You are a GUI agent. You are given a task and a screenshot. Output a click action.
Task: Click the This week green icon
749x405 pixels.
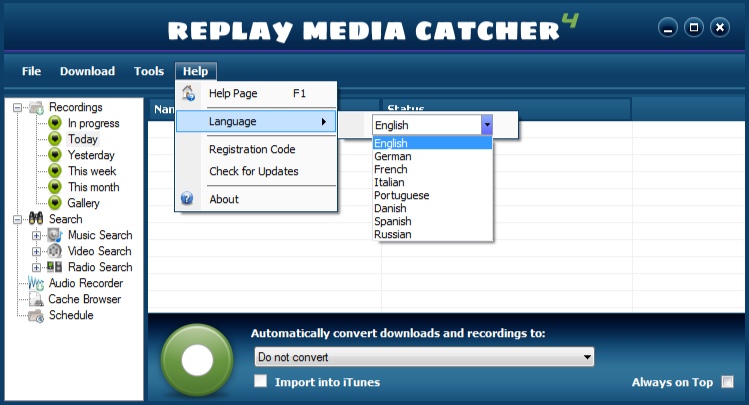[x=55, y=171]
